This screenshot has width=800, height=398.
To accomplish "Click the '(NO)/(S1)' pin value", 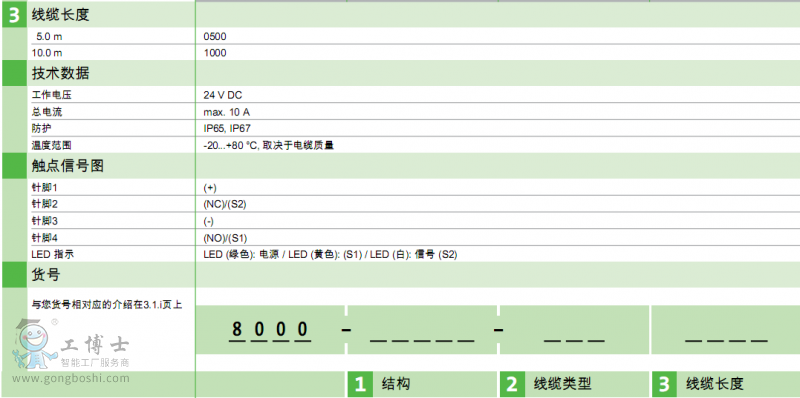I will click(225, 238).
